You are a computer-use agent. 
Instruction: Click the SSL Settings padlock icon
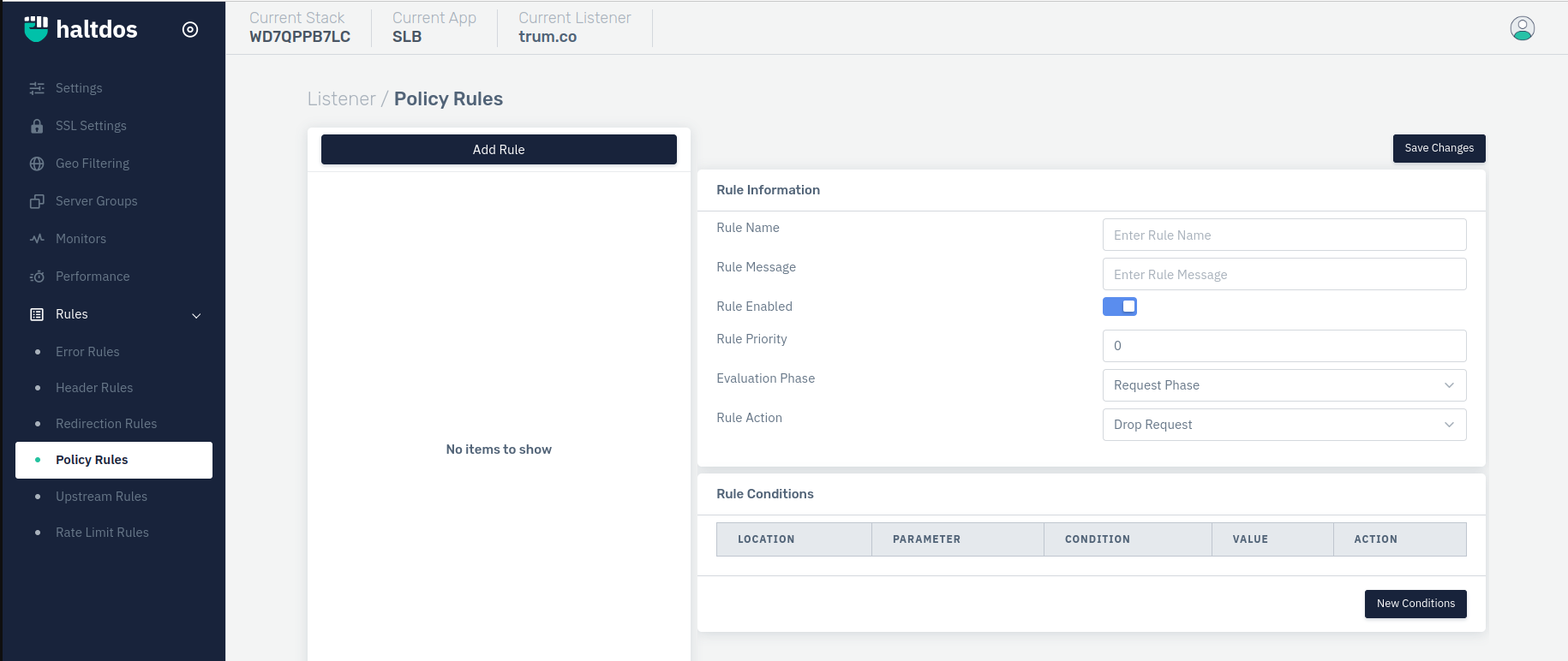(x=37, y=126)
